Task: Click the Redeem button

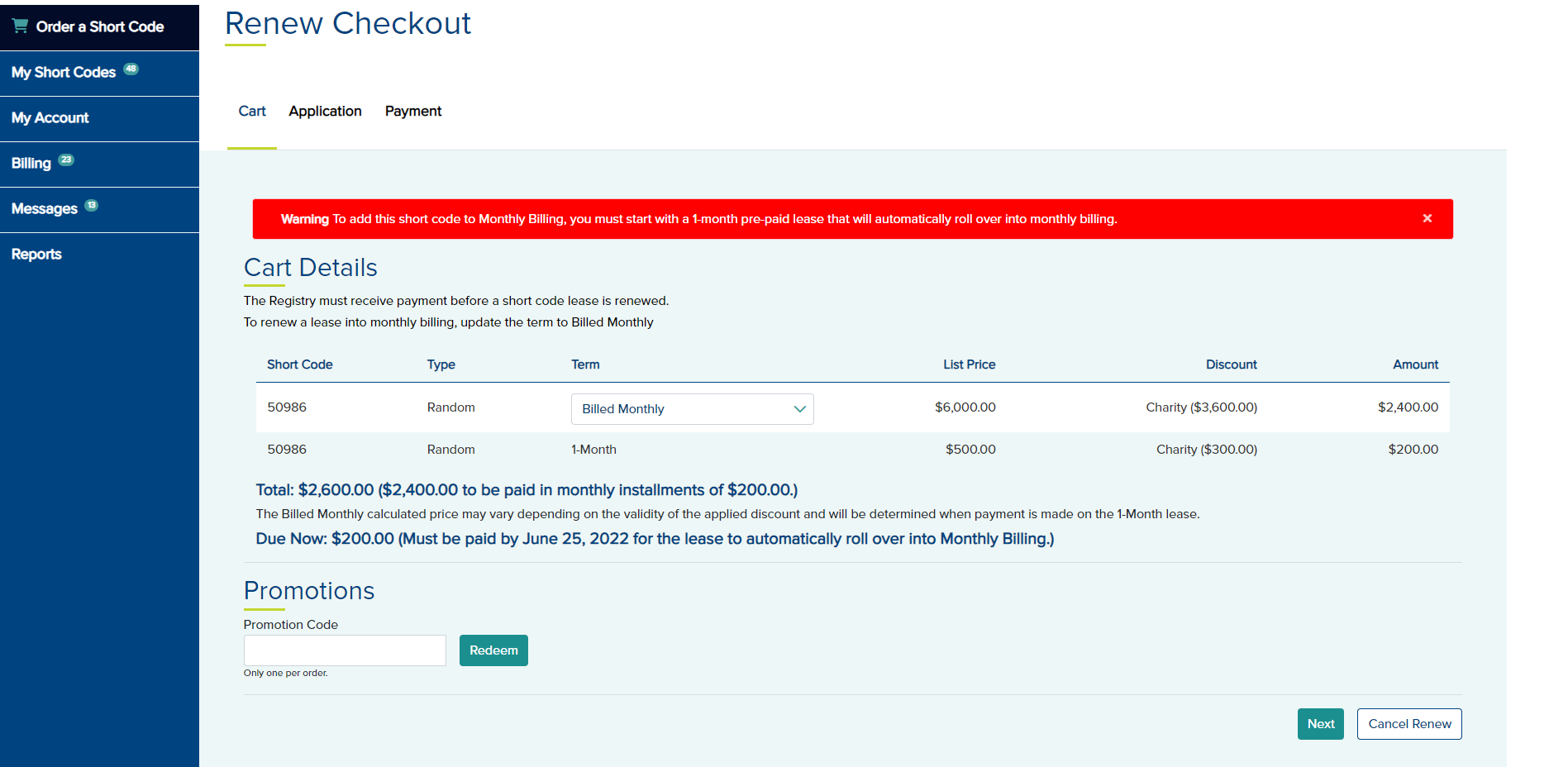Action: click(493, 650)
